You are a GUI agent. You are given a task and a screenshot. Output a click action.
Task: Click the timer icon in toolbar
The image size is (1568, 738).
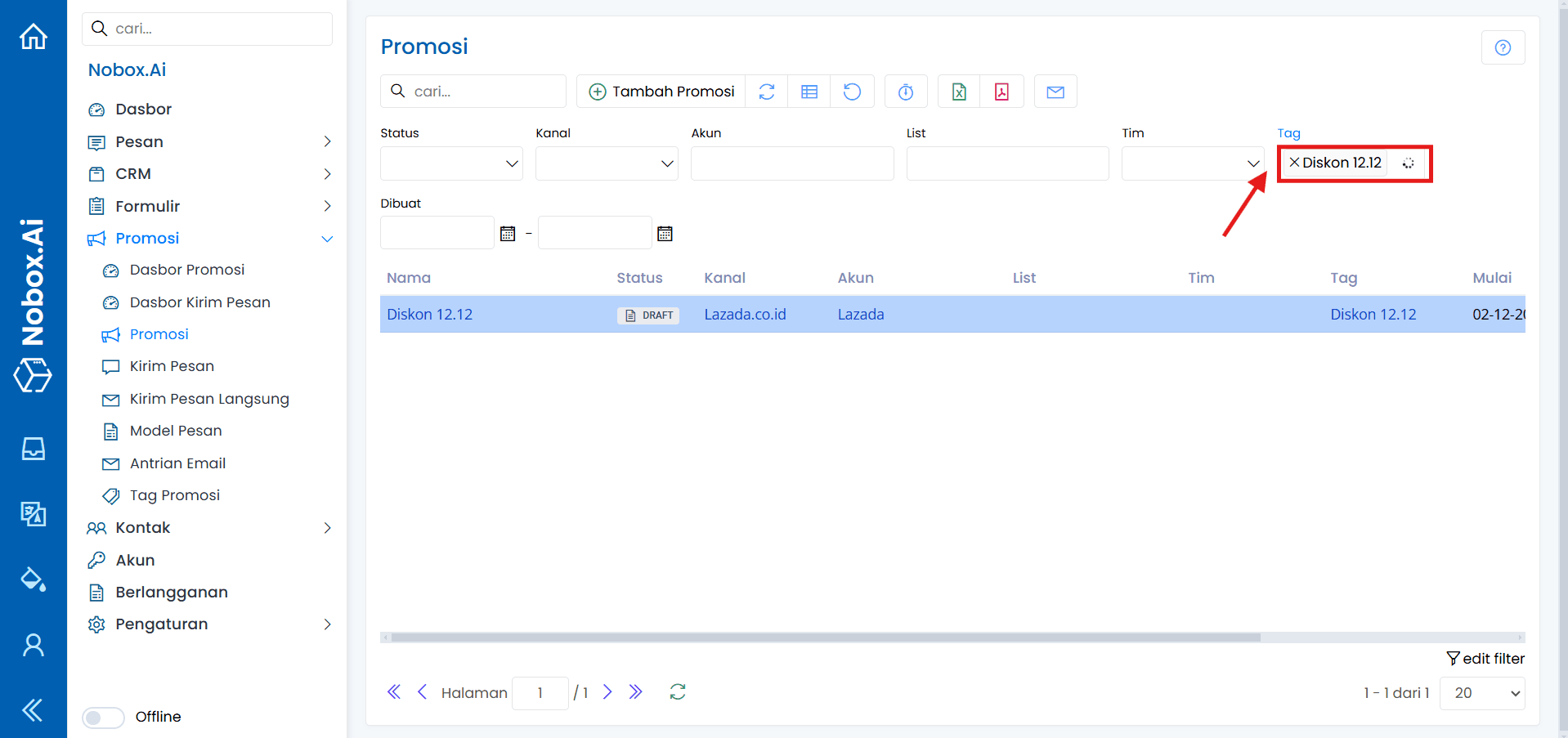pyautogui.click(x=906, y=92)
